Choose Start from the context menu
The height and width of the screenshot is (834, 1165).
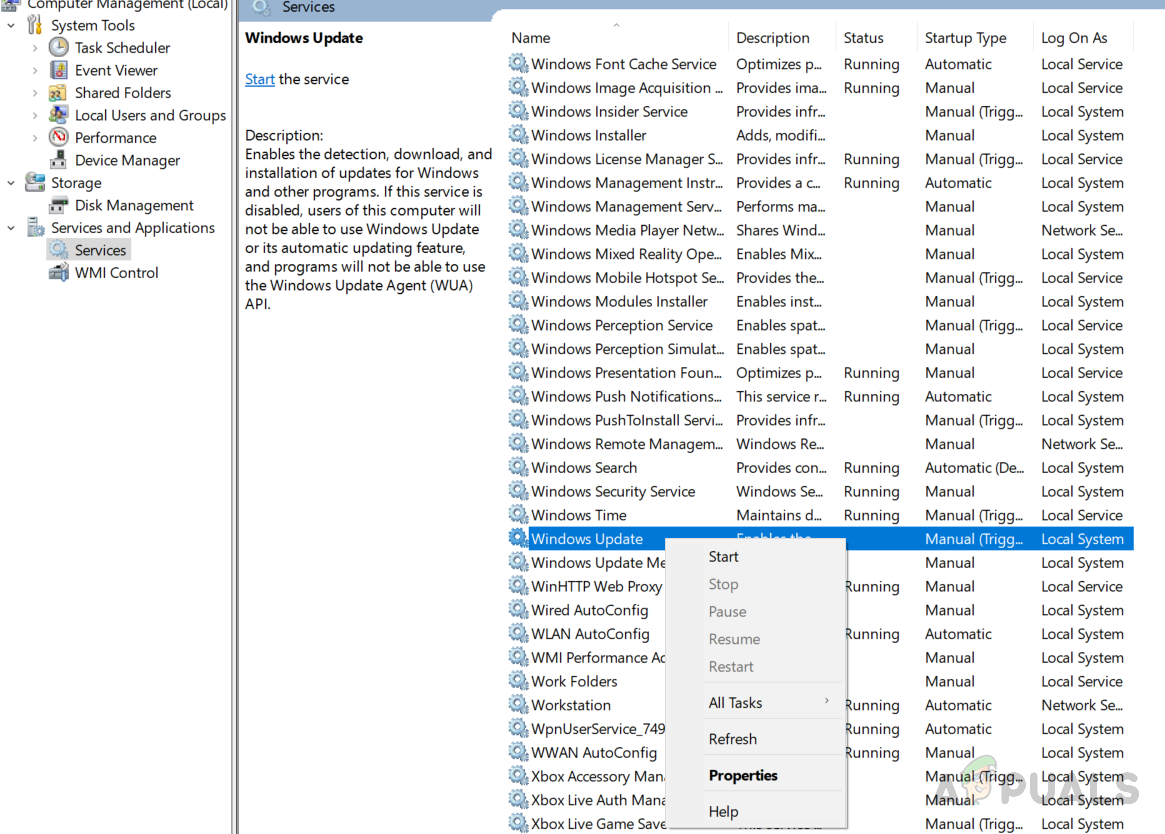pyautogui.click(x=723, y=557)
